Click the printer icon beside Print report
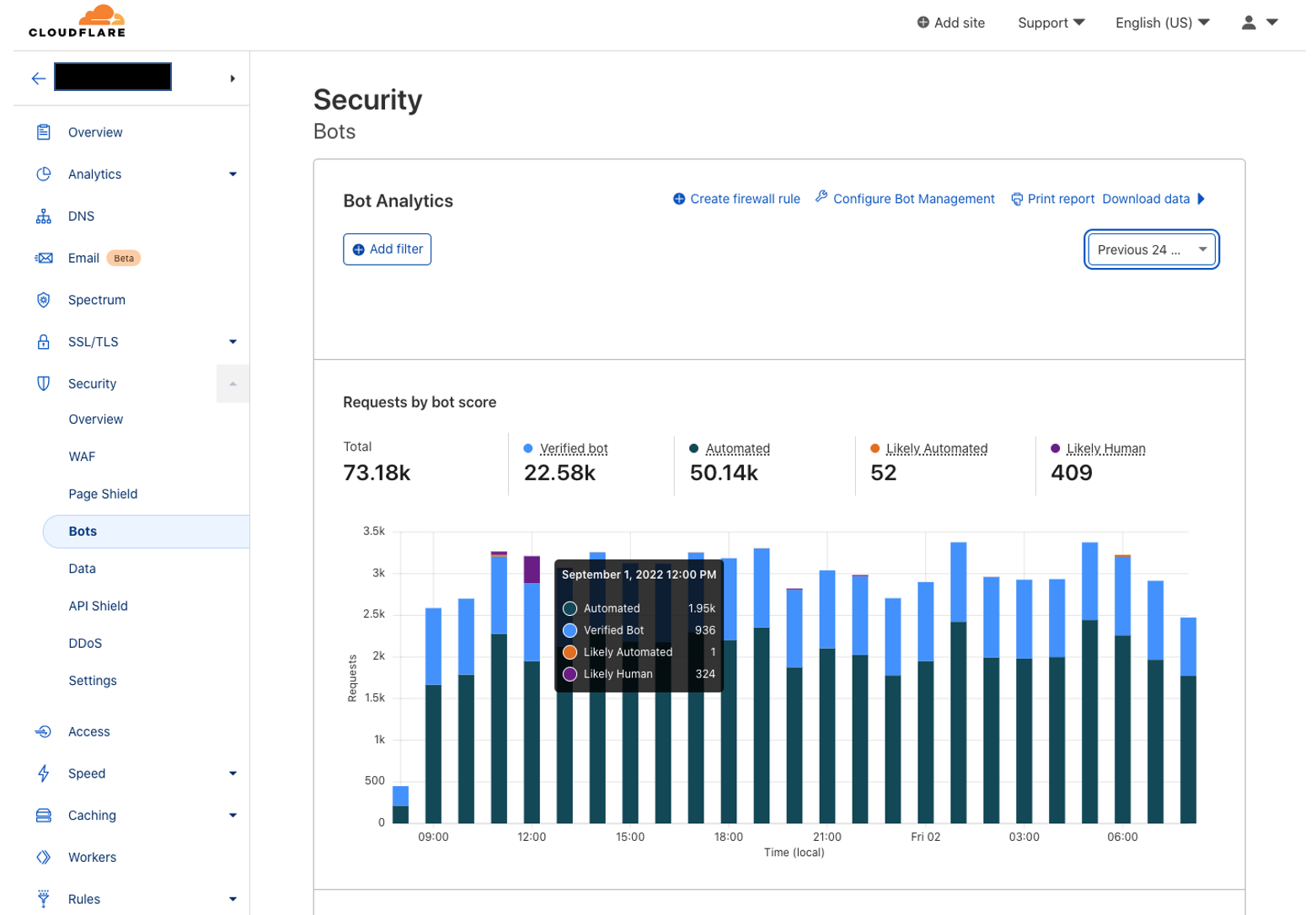Image resolution: width=1316 pixels, height=915 pixels. point(1017,199)
